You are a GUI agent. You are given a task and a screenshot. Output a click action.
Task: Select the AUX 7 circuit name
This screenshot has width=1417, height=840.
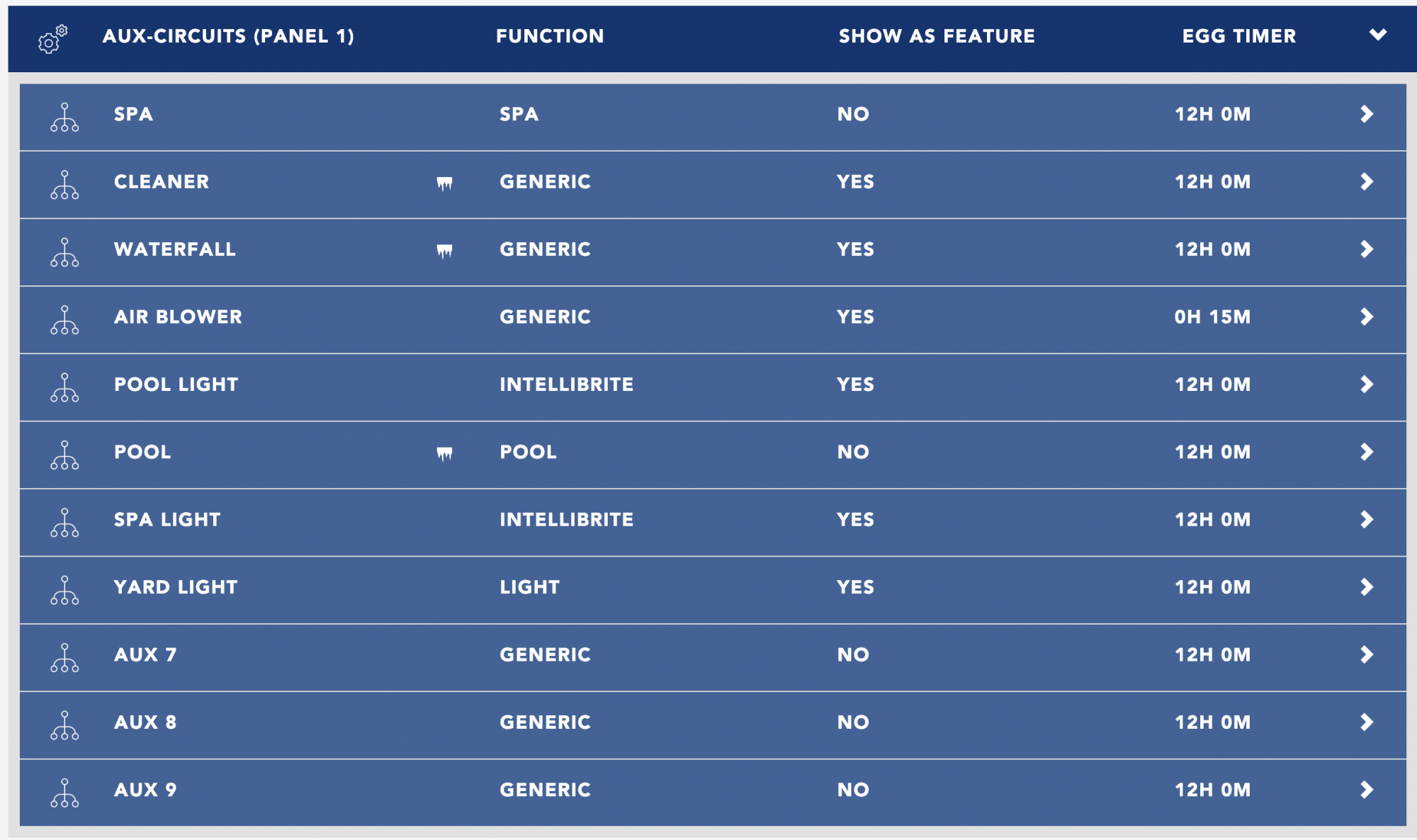[x=145, y=654]
